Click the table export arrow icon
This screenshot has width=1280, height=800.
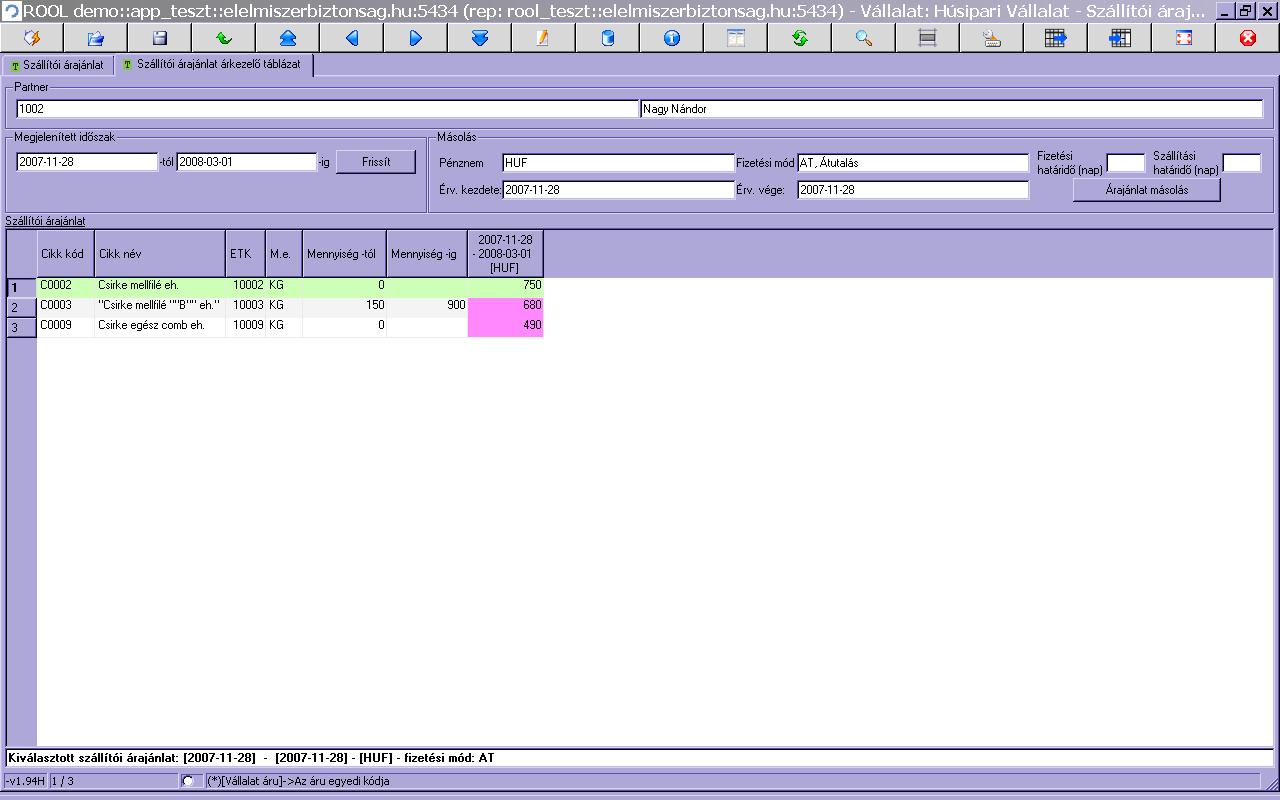[x=1056, y=38]
